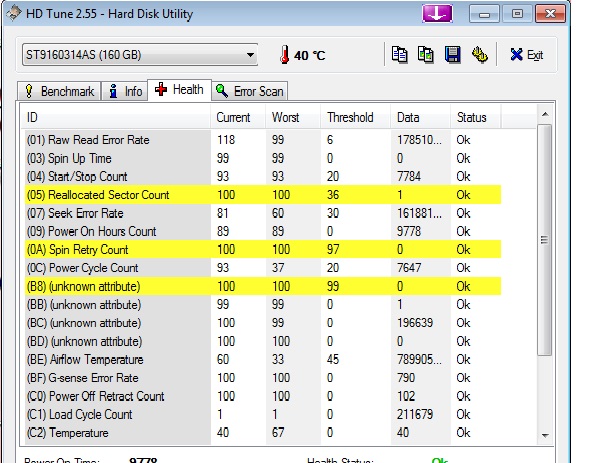Viewport: 614px width, 463px height.
Task: Click the Status column header
Action: click(490, 118)
